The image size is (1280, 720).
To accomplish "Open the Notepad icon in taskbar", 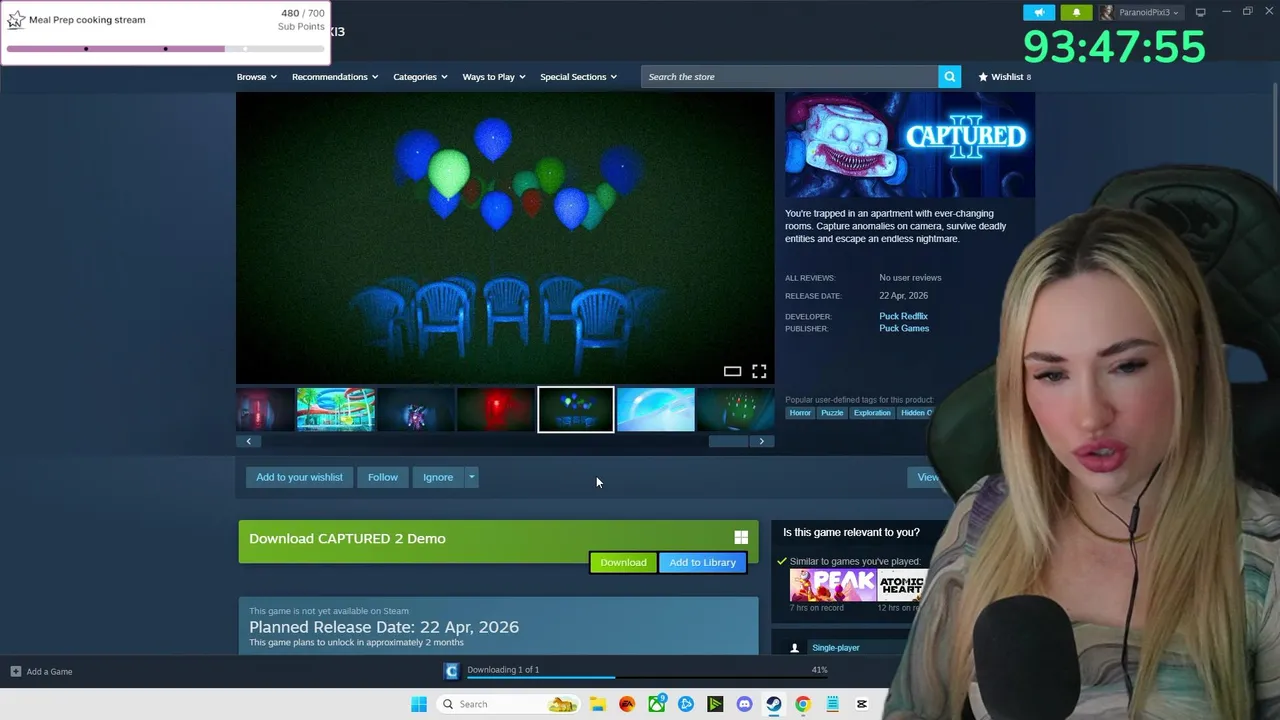I will 832,704.
